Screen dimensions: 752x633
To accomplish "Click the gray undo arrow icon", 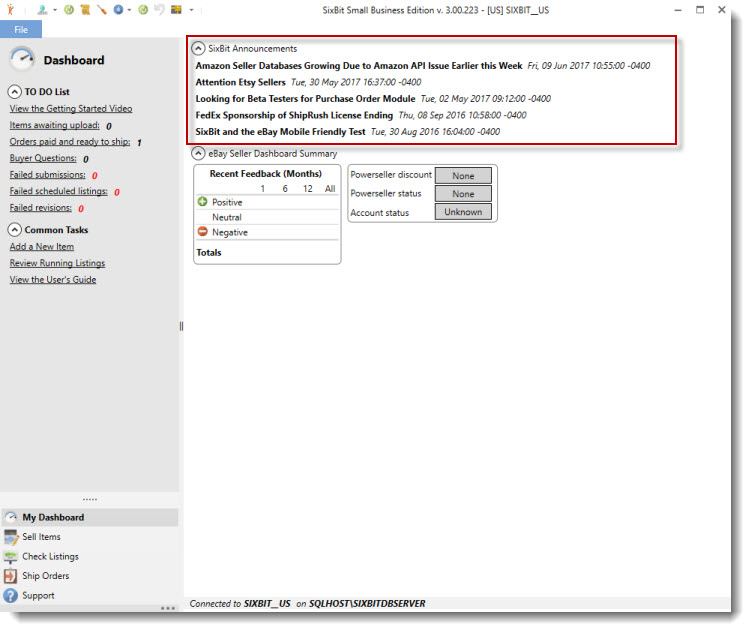I will [x=159, y=10].
